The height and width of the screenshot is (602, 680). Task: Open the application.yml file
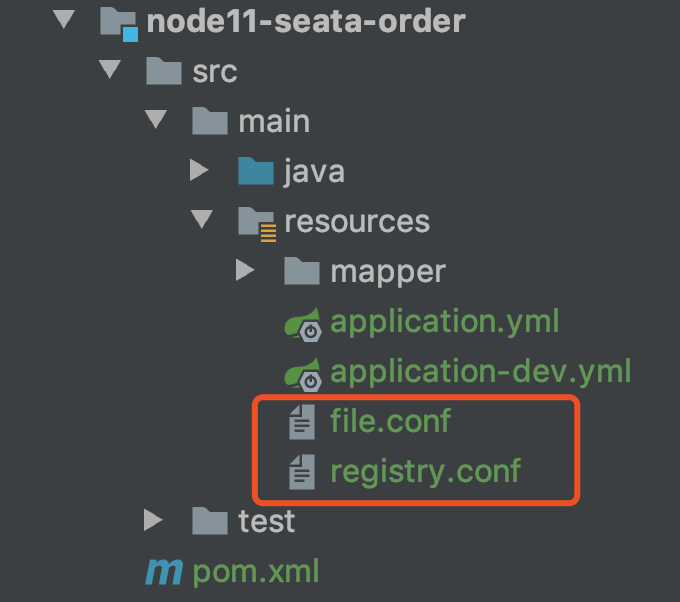pos(445,322)
